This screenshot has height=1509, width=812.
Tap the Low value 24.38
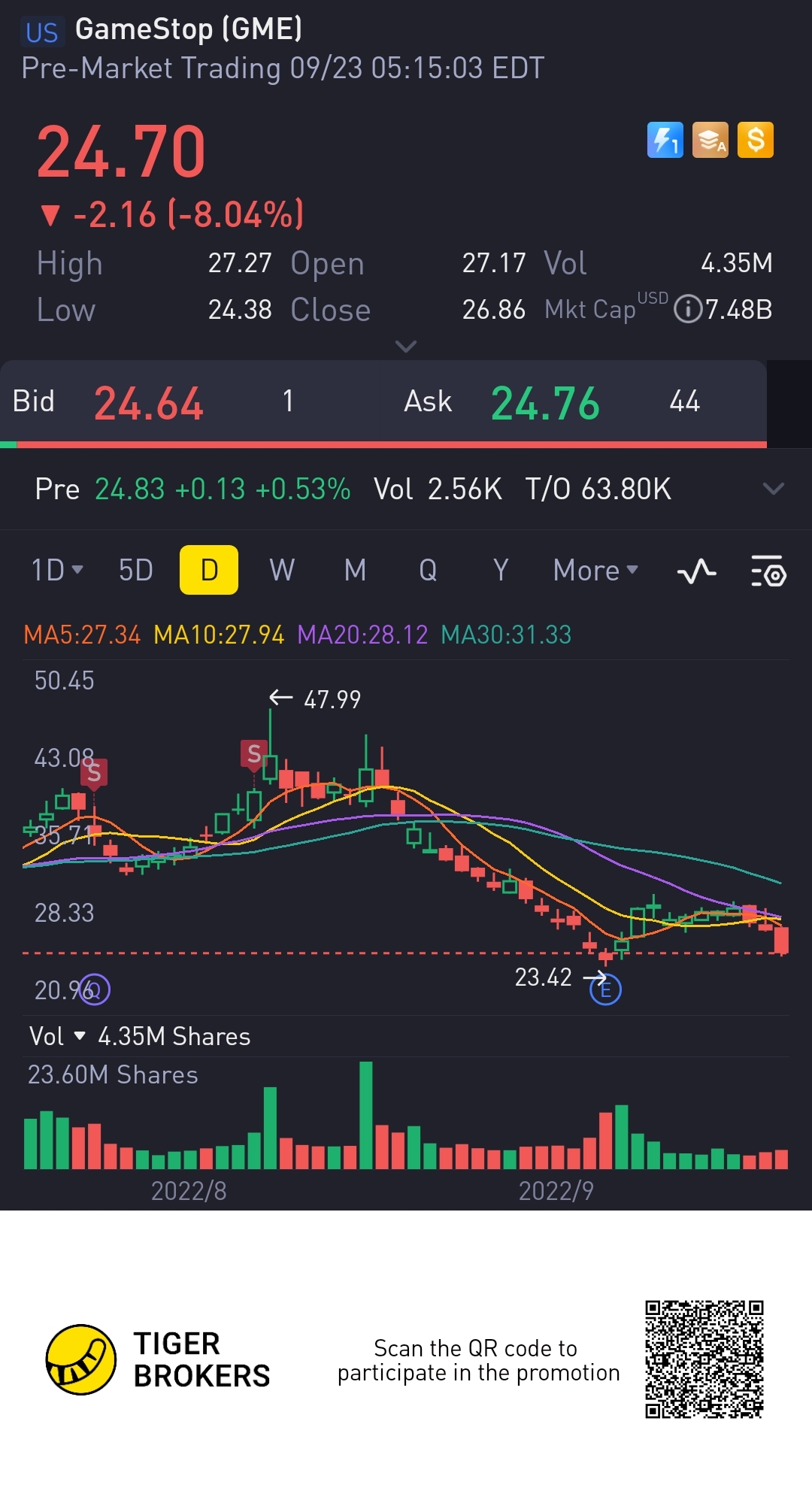(x=240, y=309)
